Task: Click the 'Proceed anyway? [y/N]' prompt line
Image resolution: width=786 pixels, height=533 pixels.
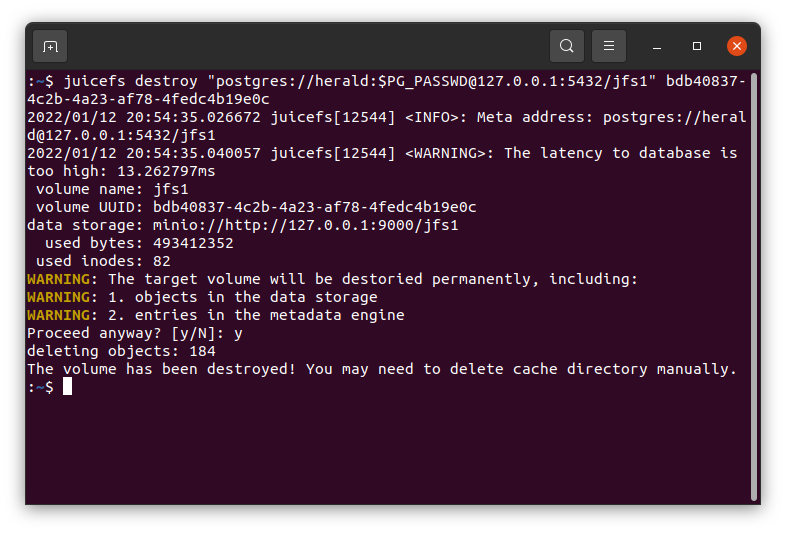Action: [x=135, y=333]
